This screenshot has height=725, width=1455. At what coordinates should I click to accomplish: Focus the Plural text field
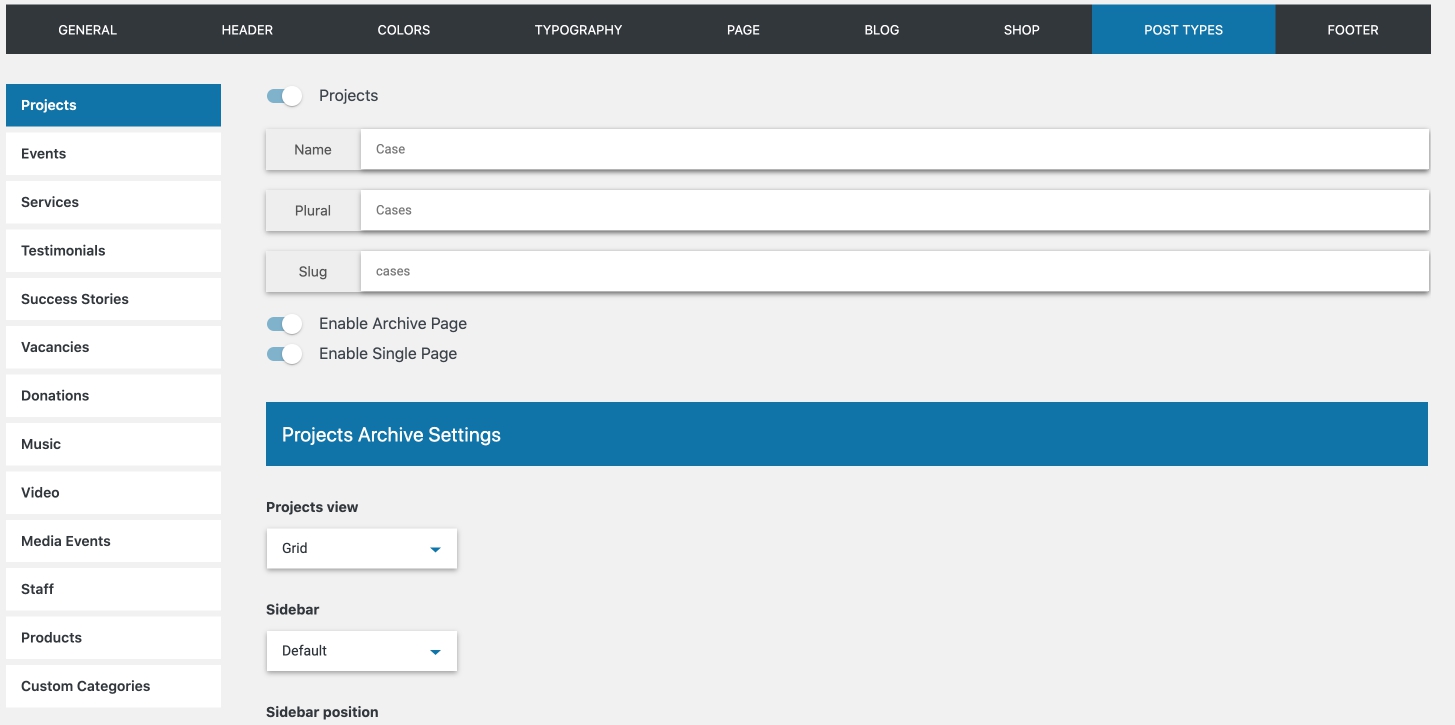point(893,210)
